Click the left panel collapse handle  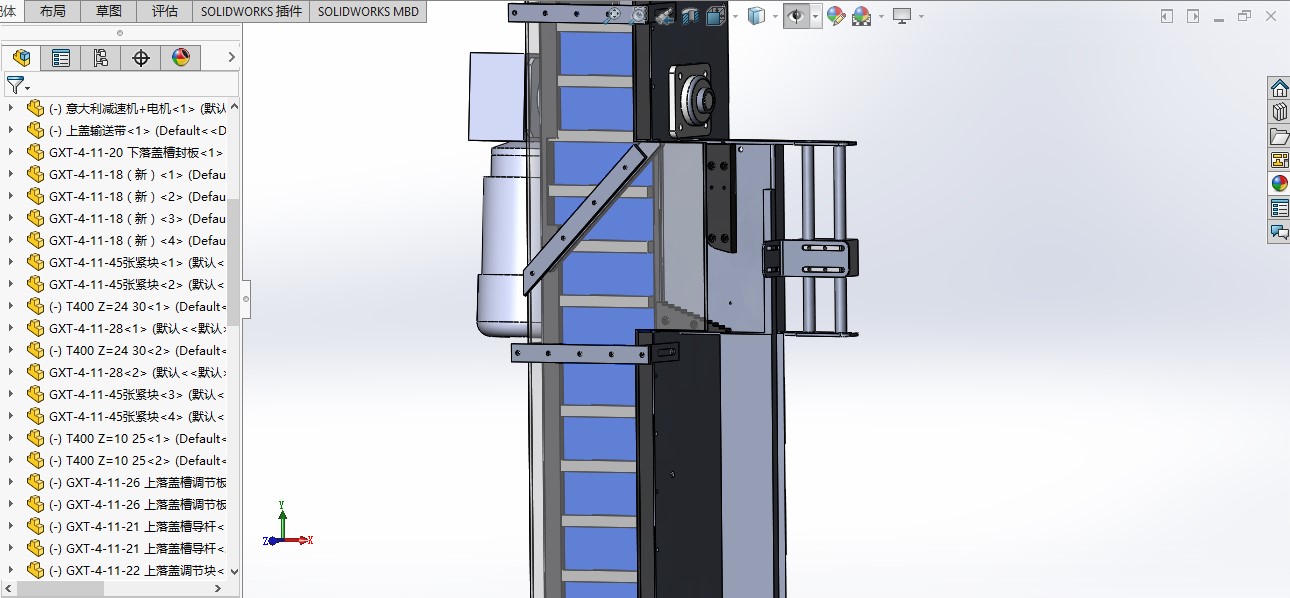[246, 298]
